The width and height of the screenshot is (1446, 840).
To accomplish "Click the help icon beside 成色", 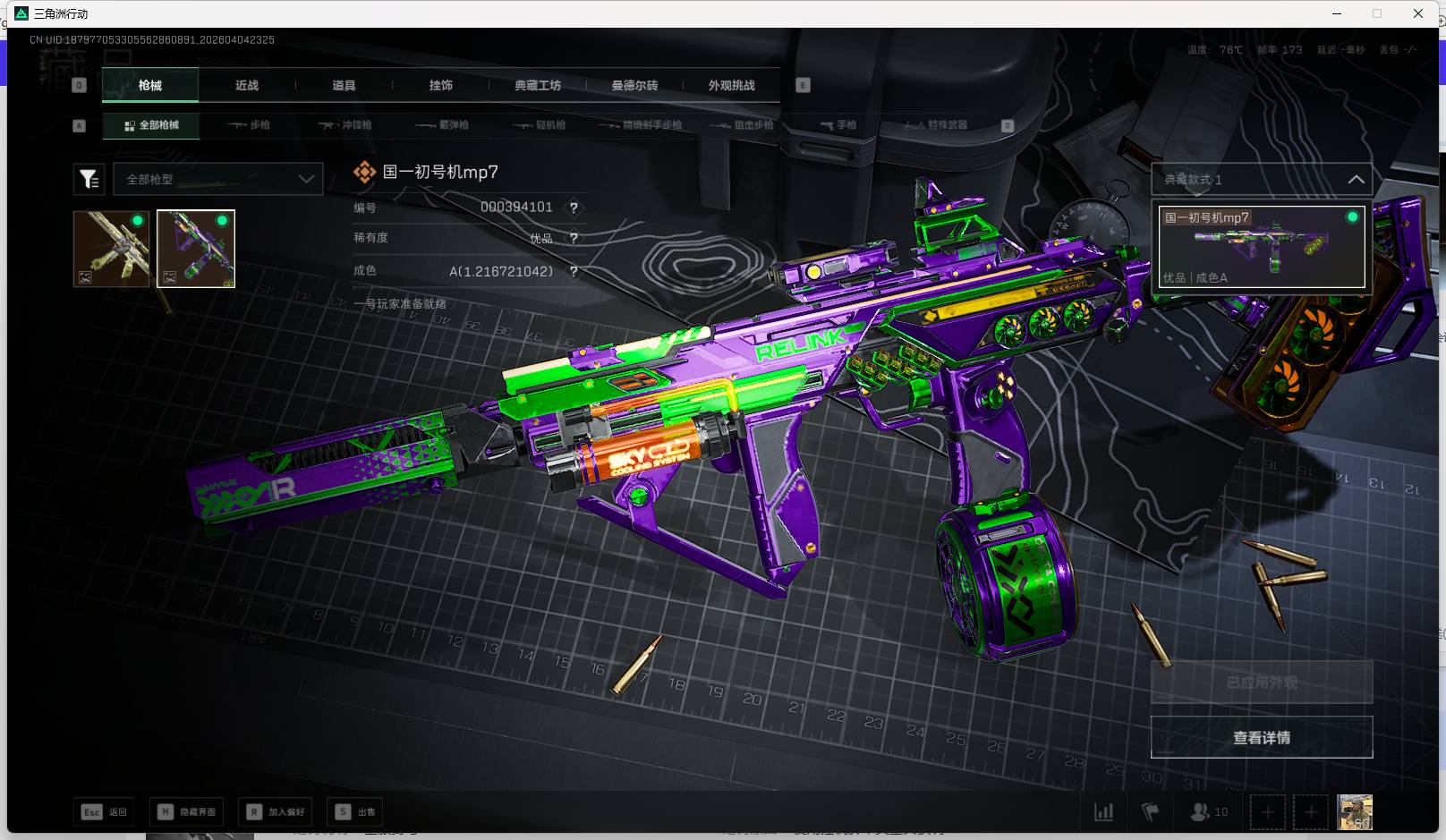I will tap(574, 271).
